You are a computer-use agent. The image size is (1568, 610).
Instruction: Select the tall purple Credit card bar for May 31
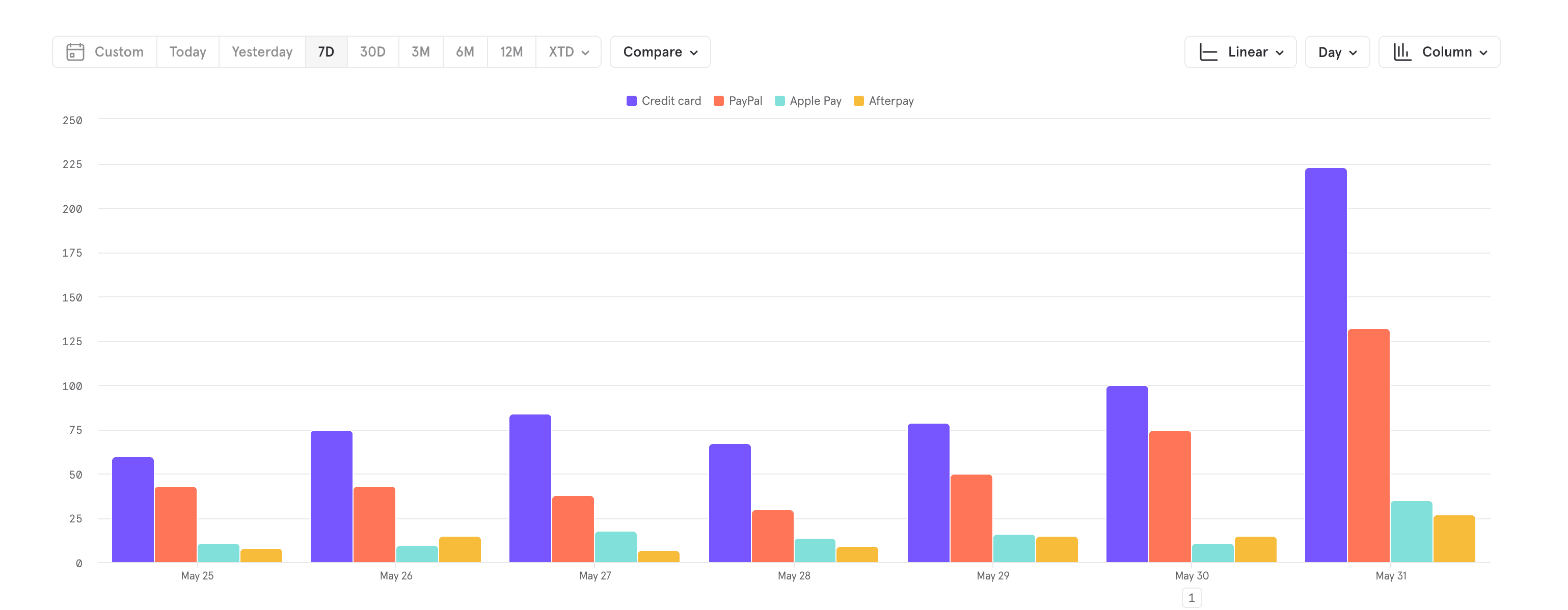click(x=1325, y=365)
